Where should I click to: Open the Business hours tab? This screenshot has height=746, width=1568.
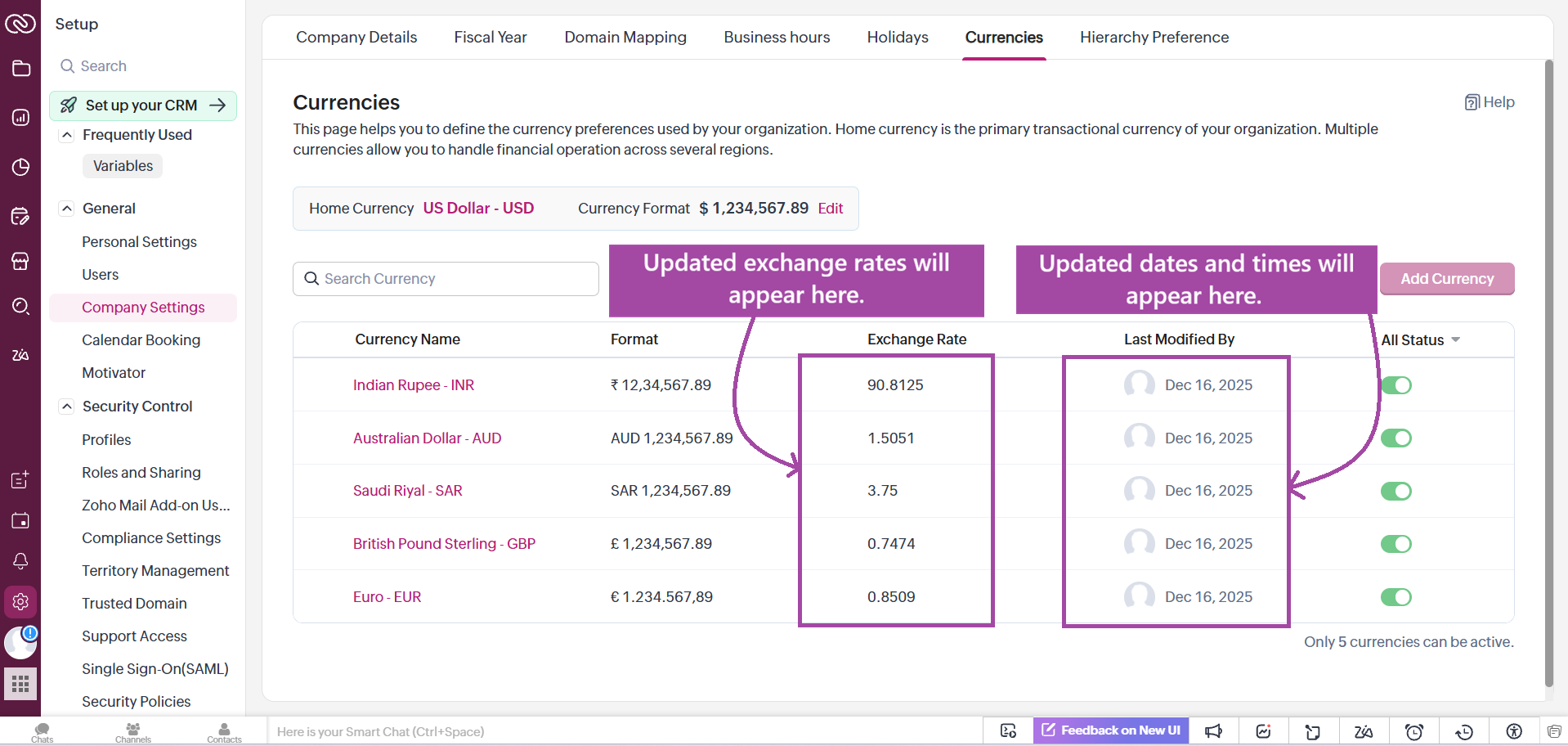(776, 38)
